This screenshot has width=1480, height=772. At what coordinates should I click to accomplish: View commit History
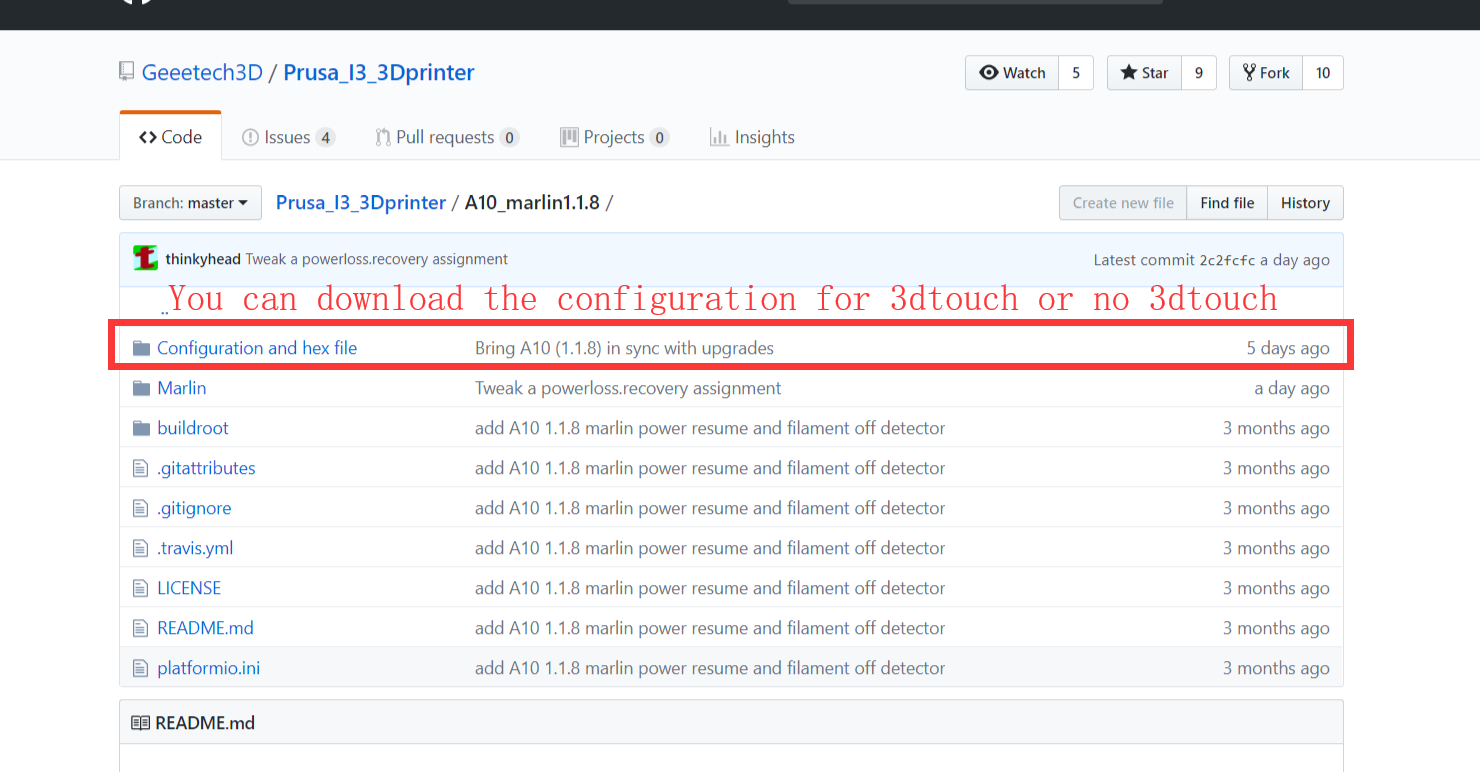[1305, 203]
